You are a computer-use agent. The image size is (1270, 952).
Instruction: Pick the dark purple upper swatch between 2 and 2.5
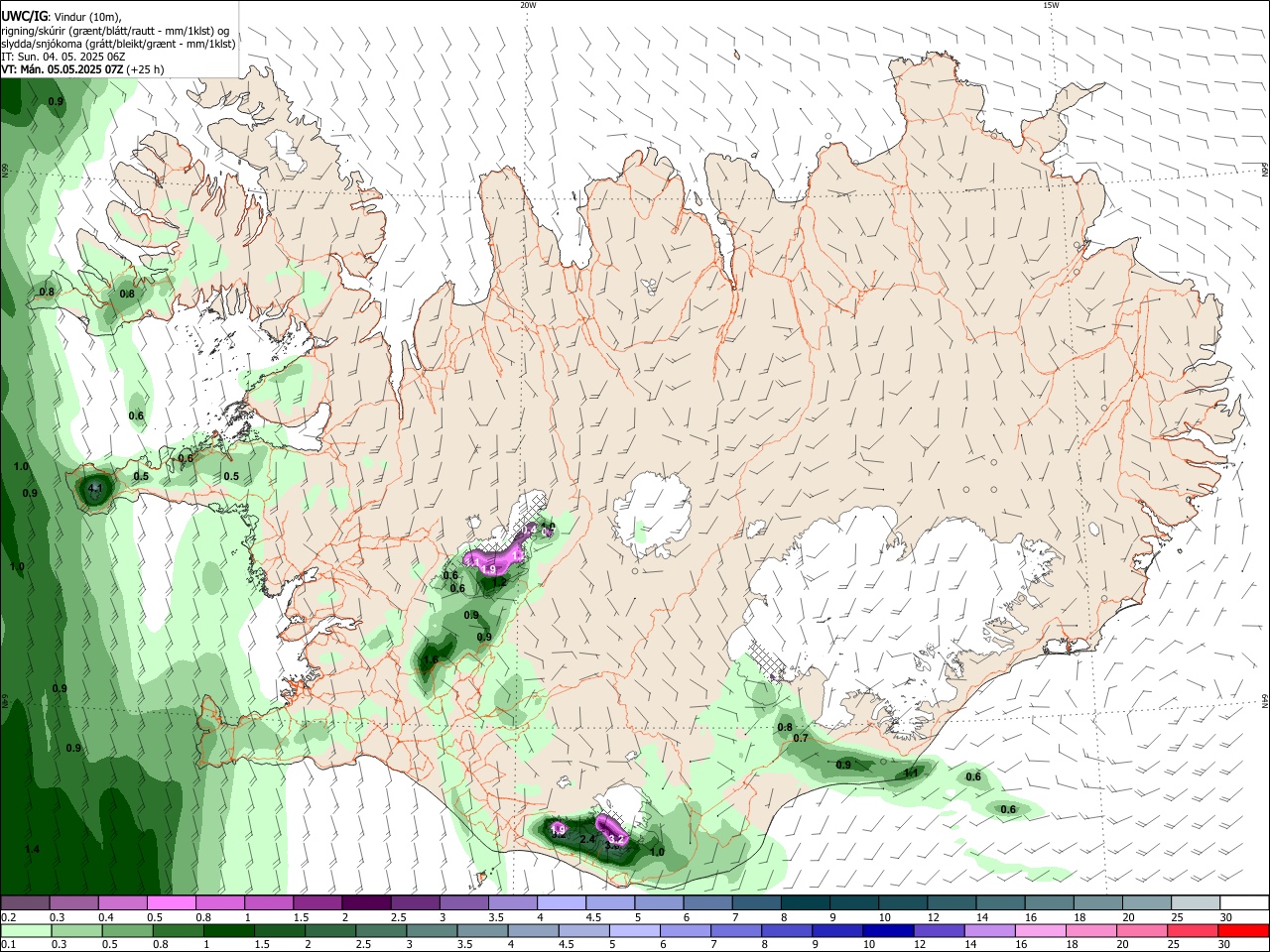point(366,902)
